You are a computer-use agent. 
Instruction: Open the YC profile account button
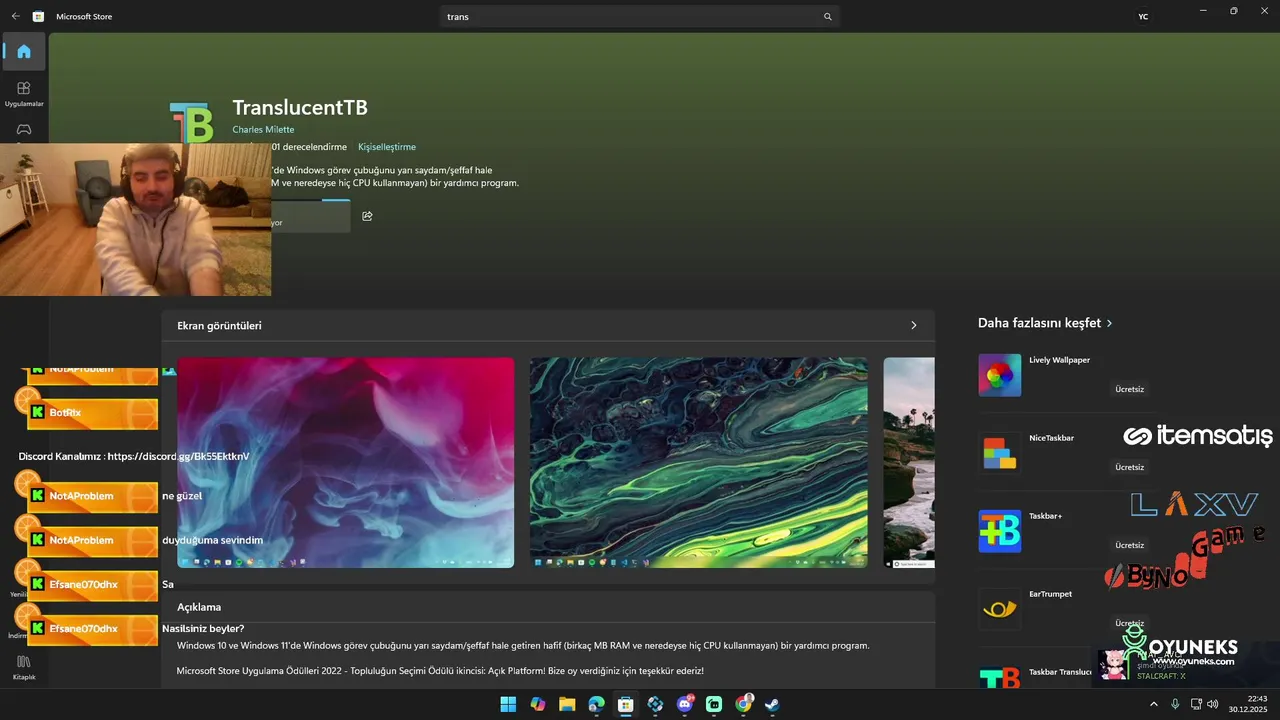(1143, 16)
